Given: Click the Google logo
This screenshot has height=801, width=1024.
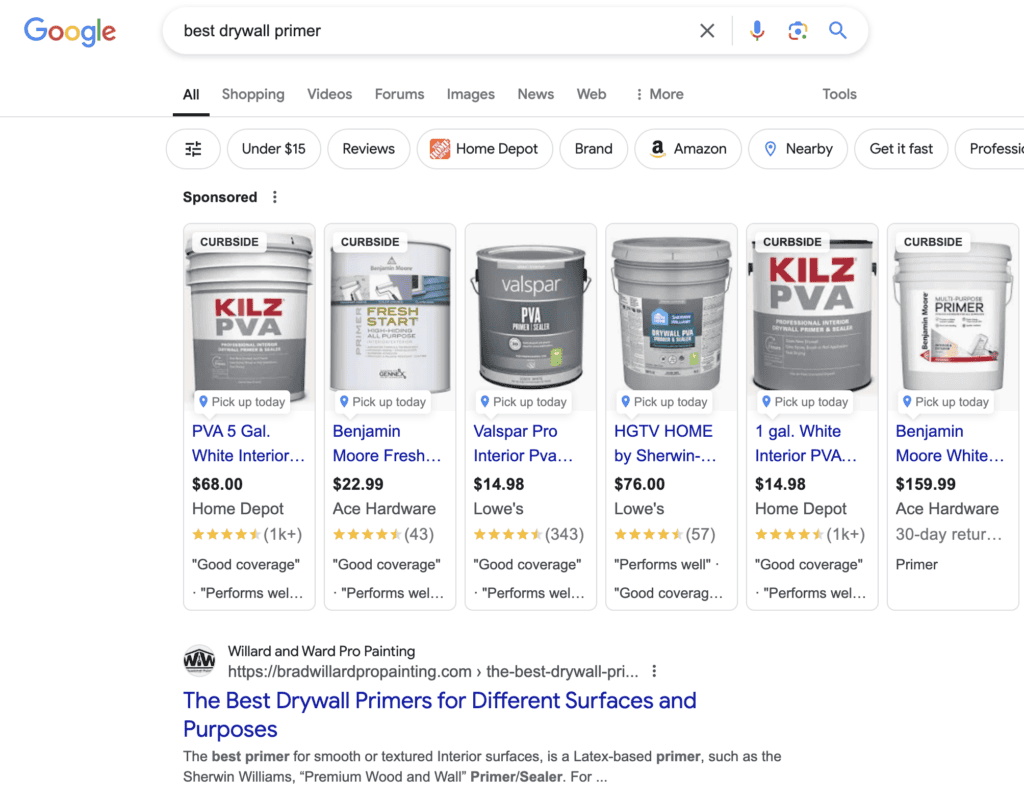Looking at the screenshot, I should [70, 31].
